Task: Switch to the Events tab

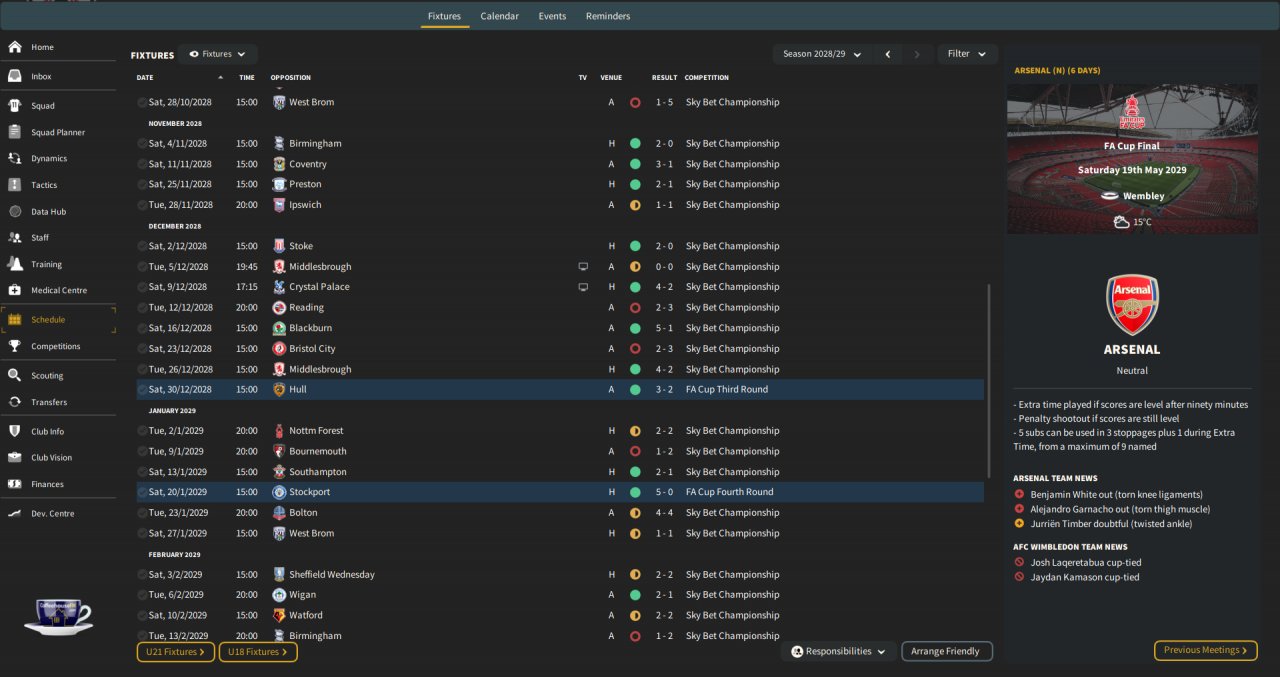Action: click(x=552, y=16)
